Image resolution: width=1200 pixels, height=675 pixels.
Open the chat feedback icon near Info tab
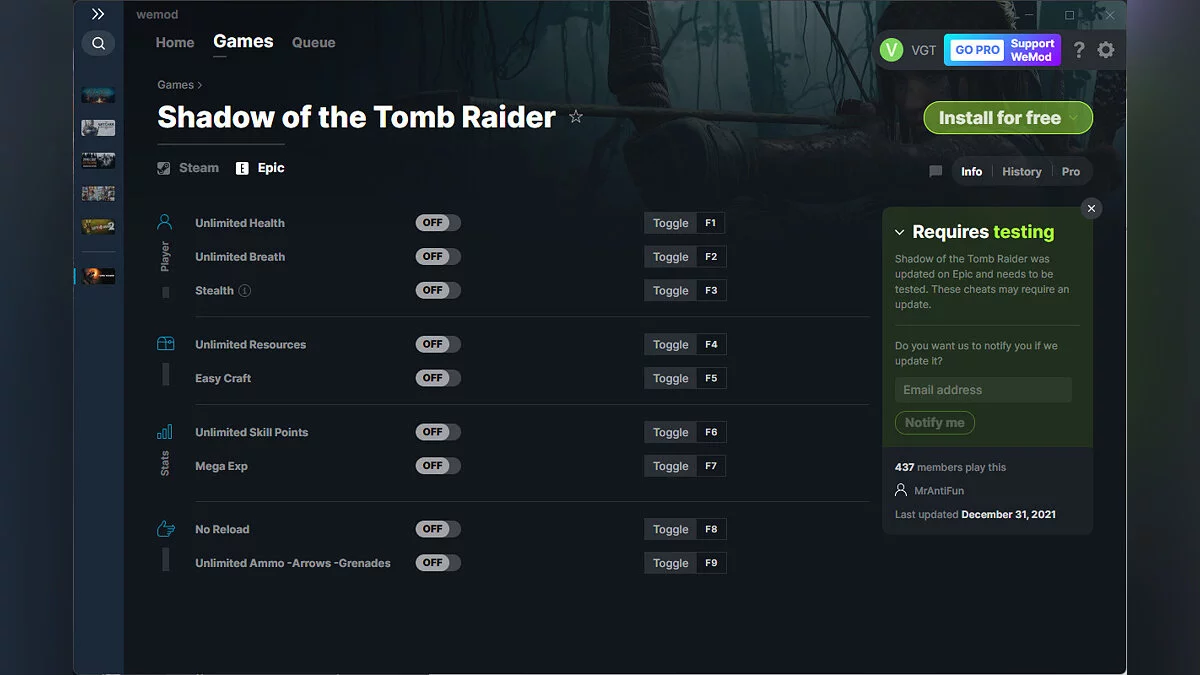tap(935, 171)
